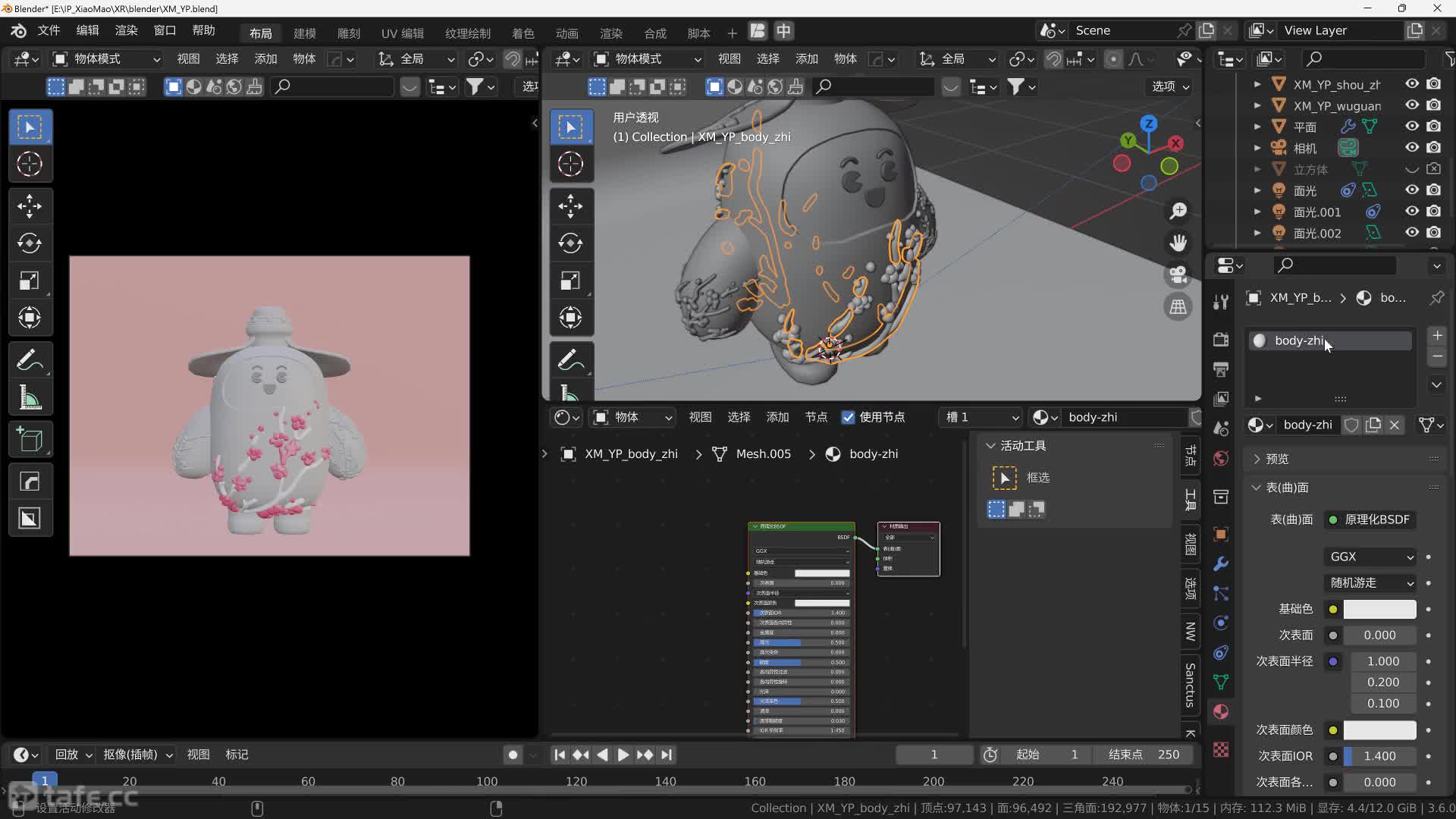Viewport: 1456px width, 819px height.
Task: Hide XM_YP_wuguan in viewport
Action: (x=1412, y=105)
